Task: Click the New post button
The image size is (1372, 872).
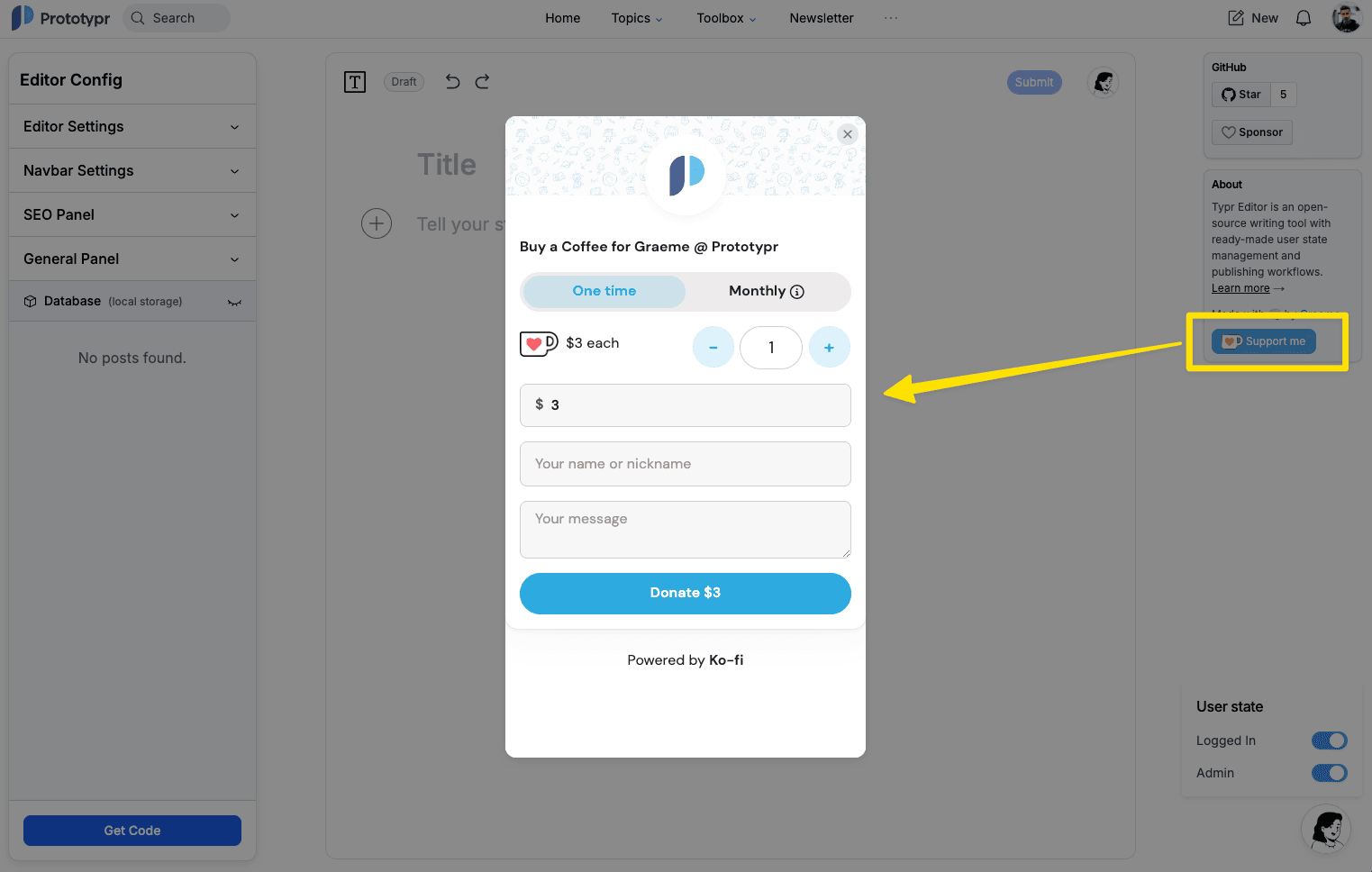Action: click(1253, 18)
